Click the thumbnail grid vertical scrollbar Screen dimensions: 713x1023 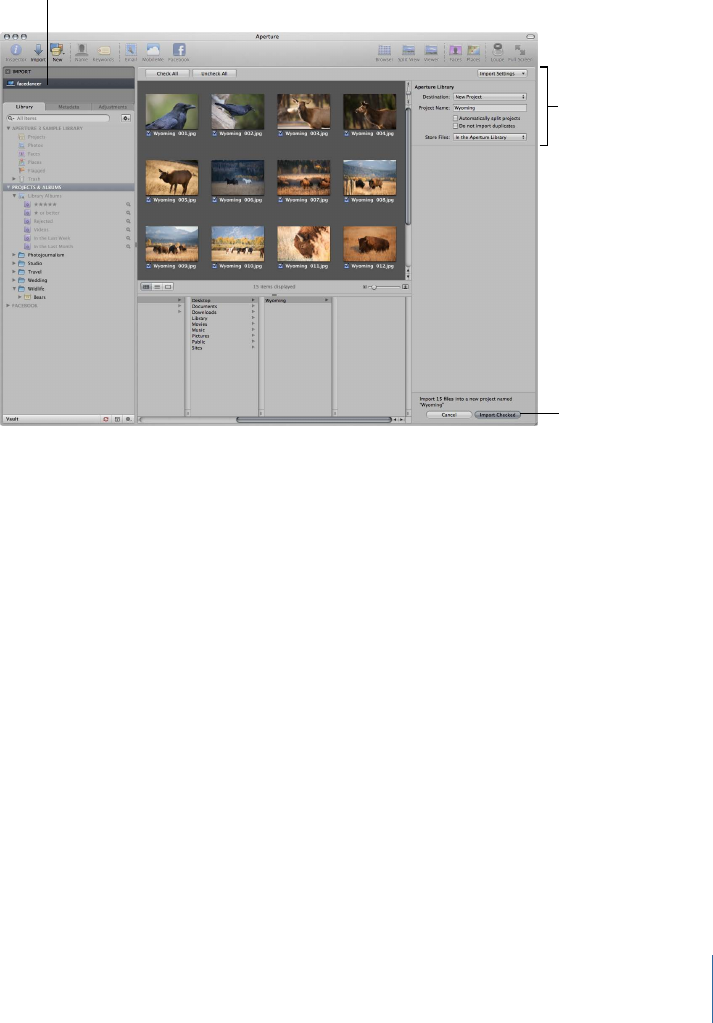(x=408, y=166)
